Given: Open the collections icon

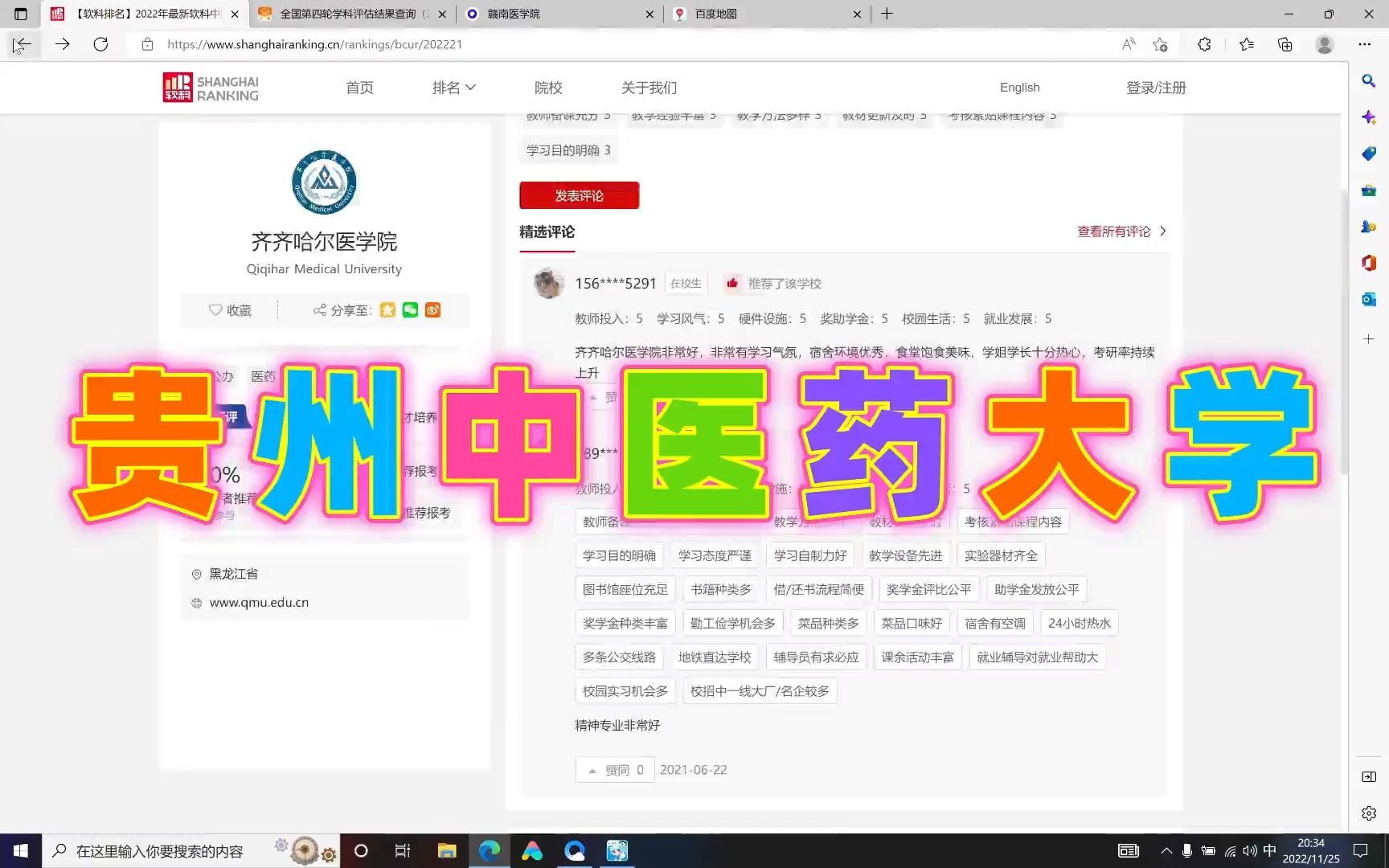Looking at the screenshot, I should tap(1285, 44).
